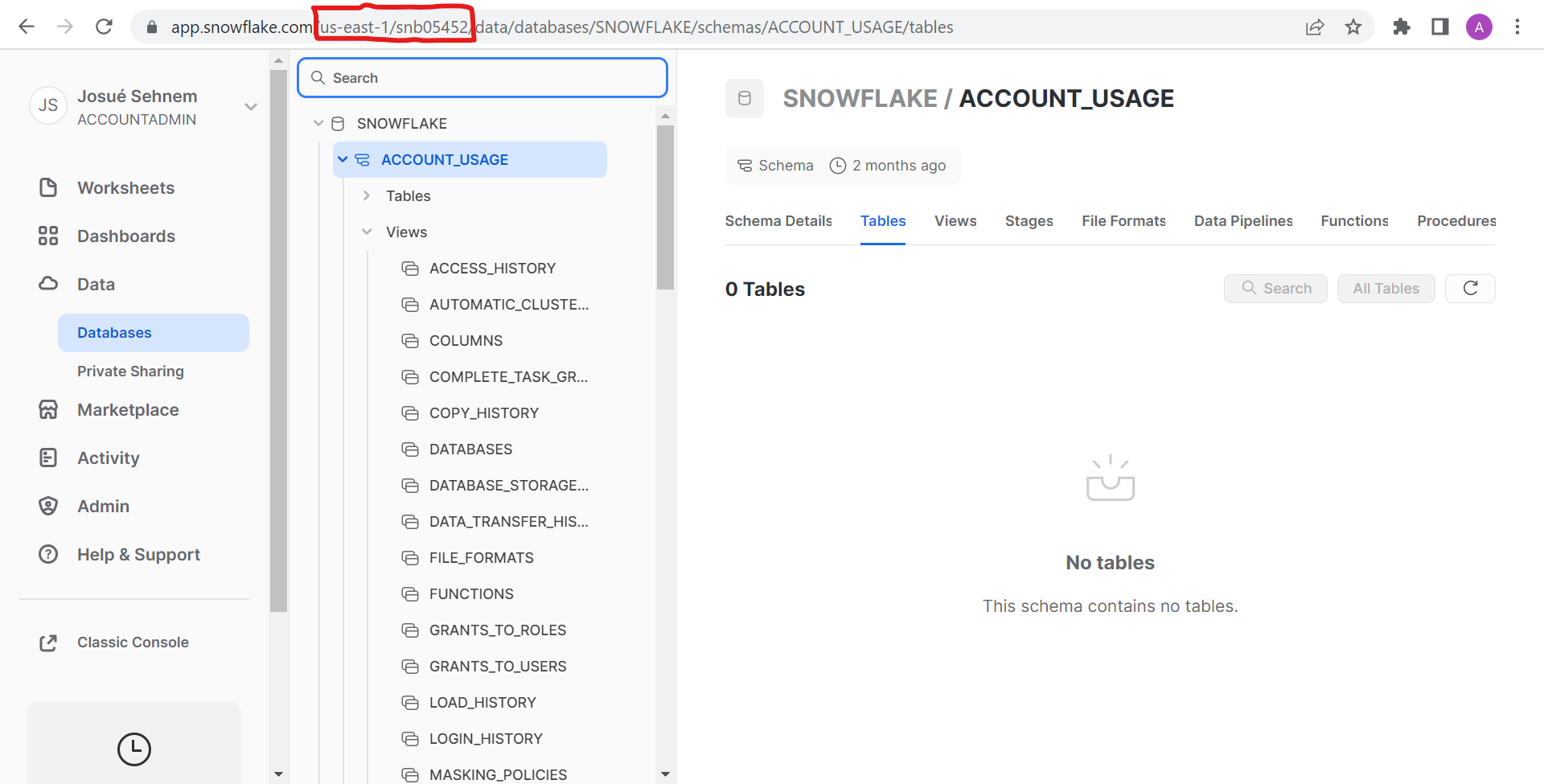Click the Classic Console external link icon
The width and height of the screenshot is (1544, 784).
(48, 642)
